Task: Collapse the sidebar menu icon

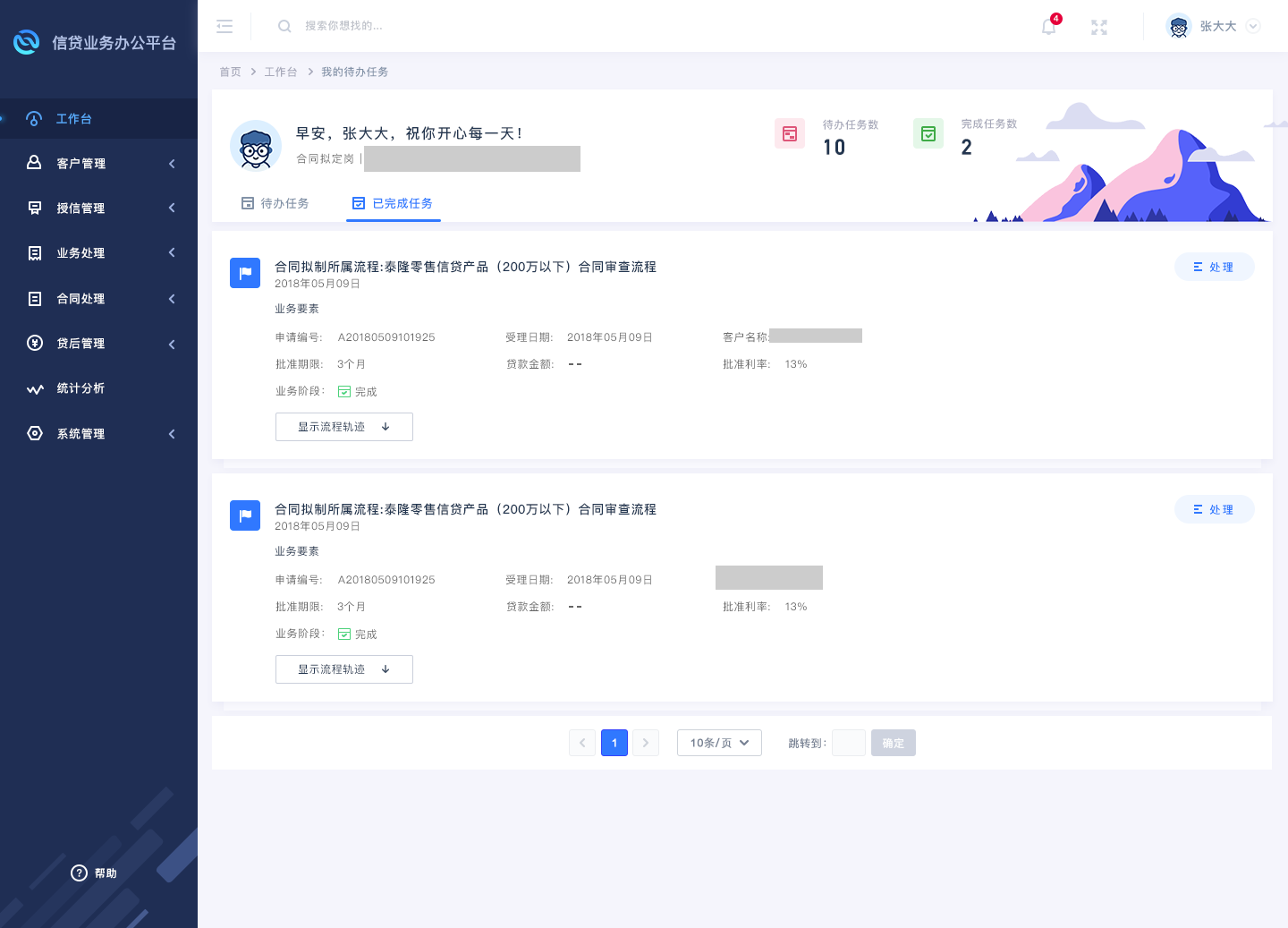Action: 225,27
